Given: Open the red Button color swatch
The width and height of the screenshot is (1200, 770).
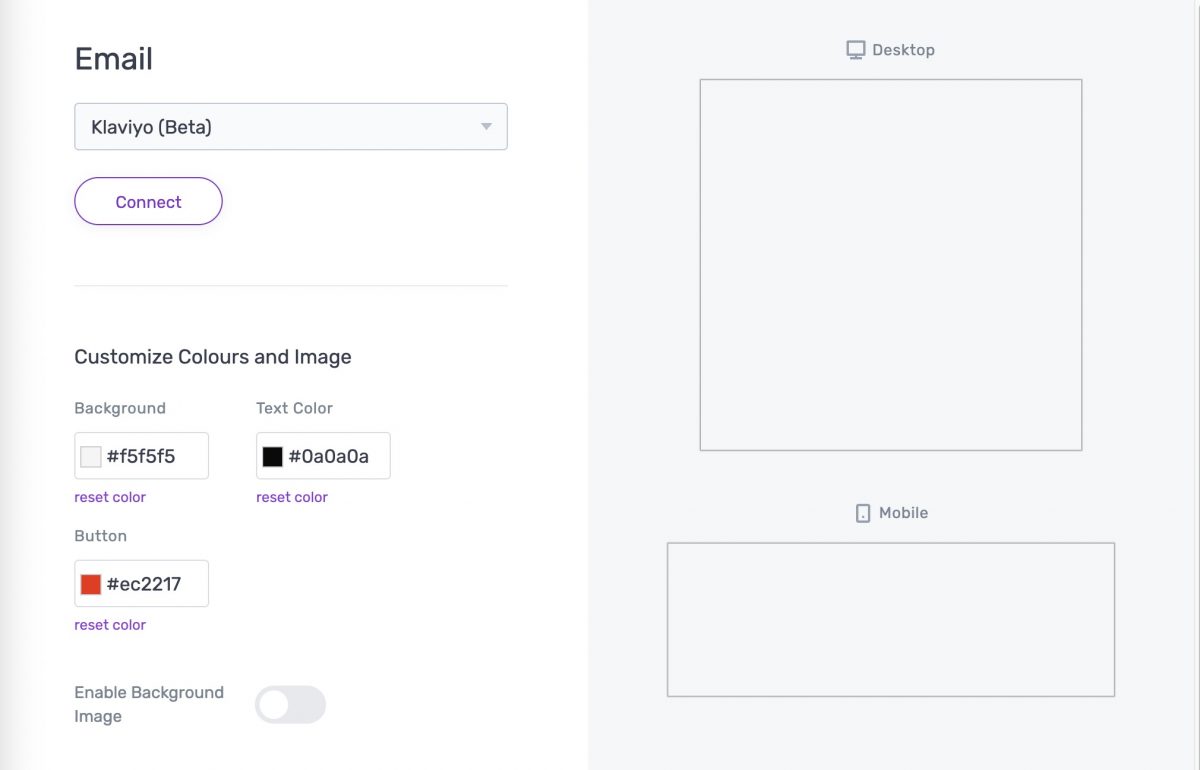Looking at the screenshot, I should [x=91, y=585].
